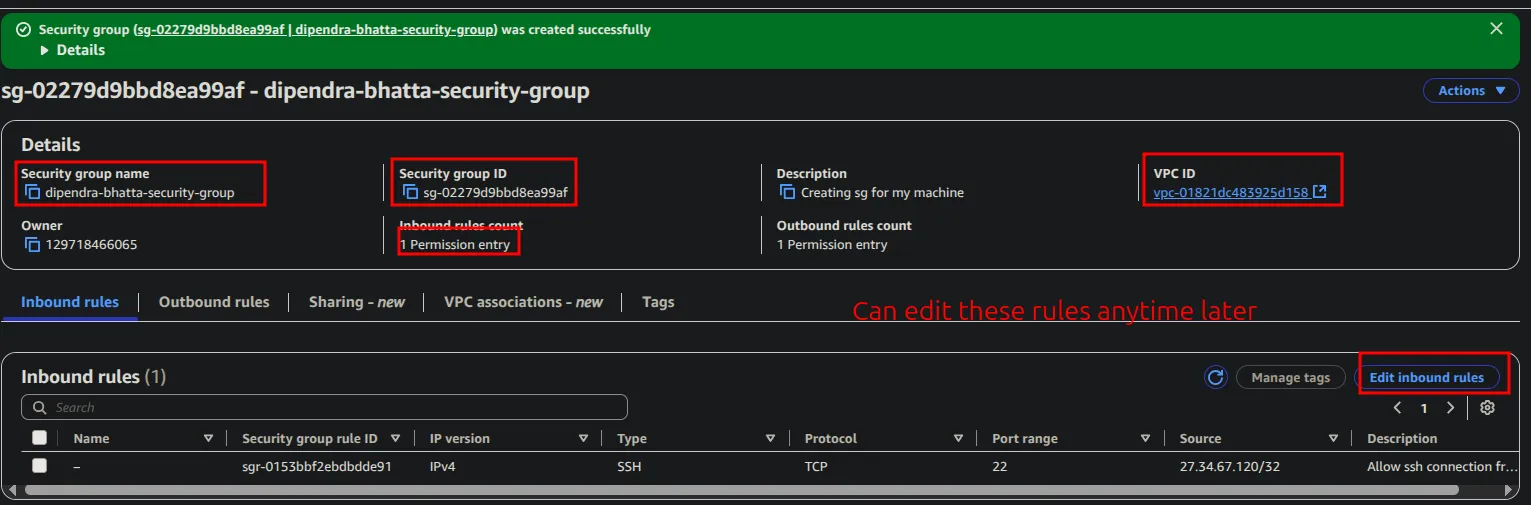Go to previous page of rules
Image resolution: width=1531 pixels, height=505 pixels.
click(x=1397, y=408)
